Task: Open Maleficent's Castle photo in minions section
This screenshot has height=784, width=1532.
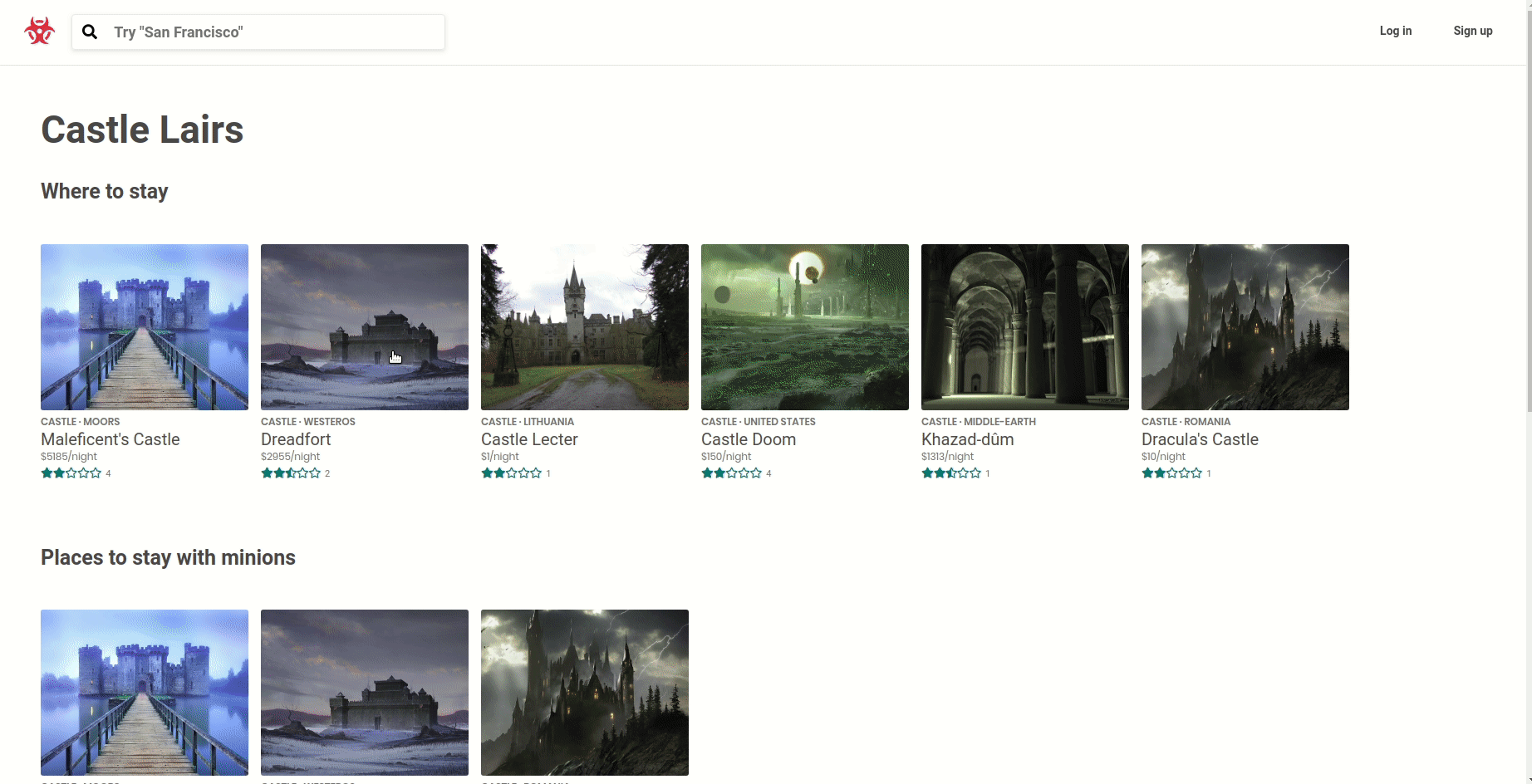Action: tap(145, 693)
